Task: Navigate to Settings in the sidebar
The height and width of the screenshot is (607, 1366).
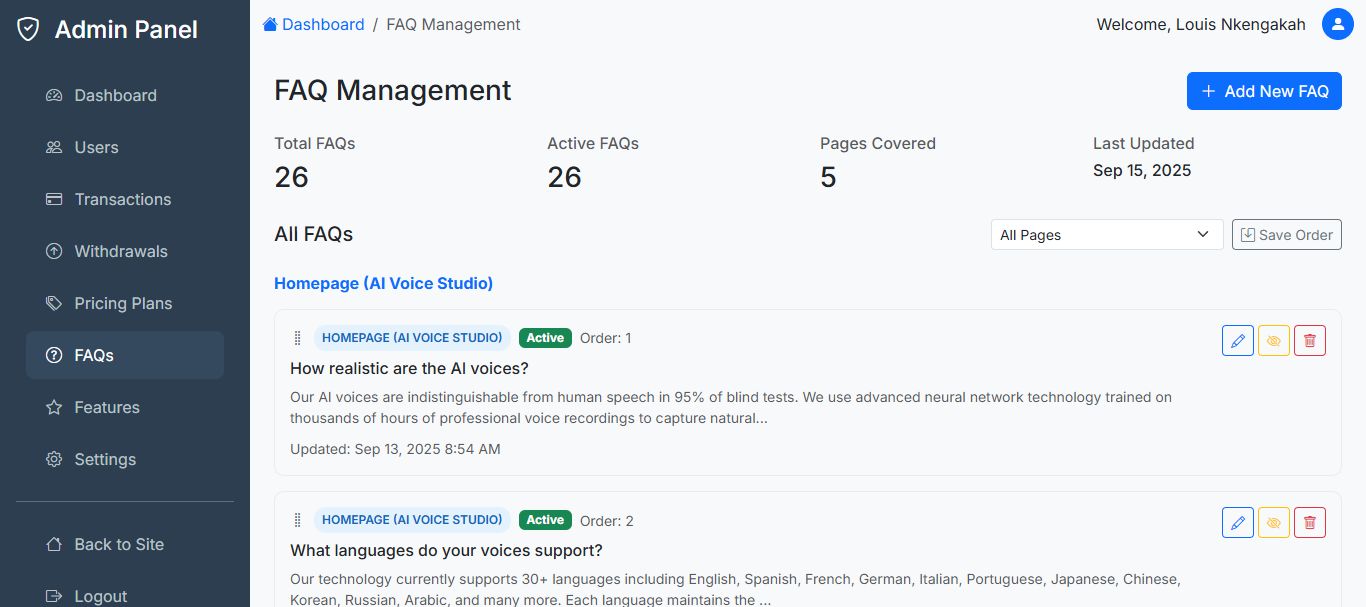Action: [x=105, y=459]
